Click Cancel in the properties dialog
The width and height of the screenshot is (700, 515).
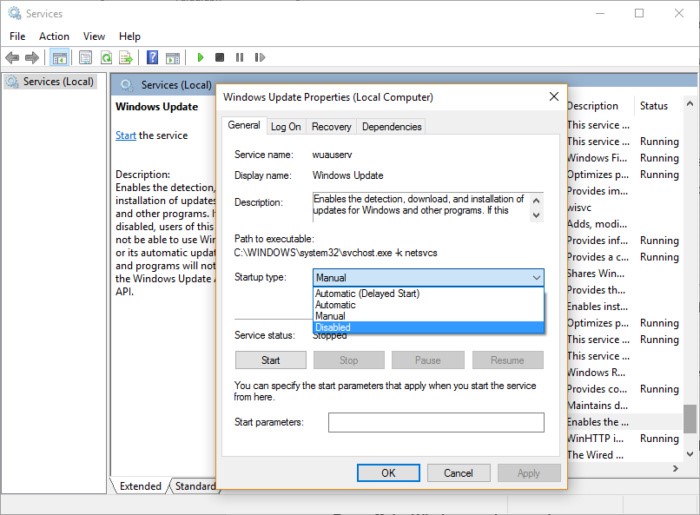point(458,473)
